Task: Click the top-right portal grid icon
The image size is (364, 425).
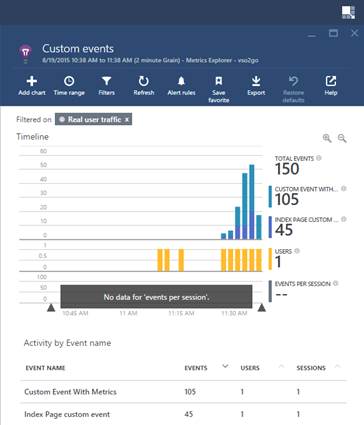Action: tap(348, 12)
